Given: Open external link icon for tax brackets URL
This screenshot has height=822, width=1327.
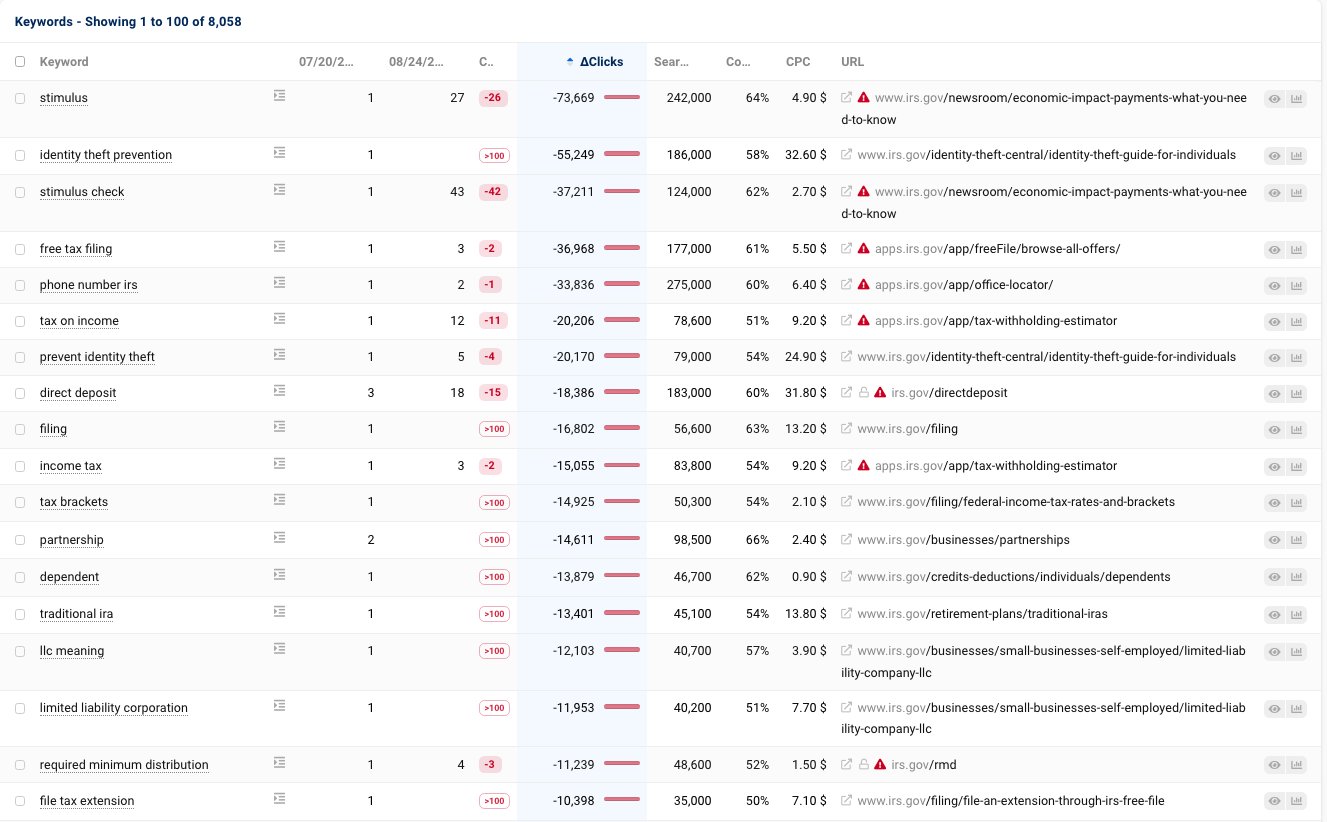Looking at the screenshot, I should click(x=847, y=502).
